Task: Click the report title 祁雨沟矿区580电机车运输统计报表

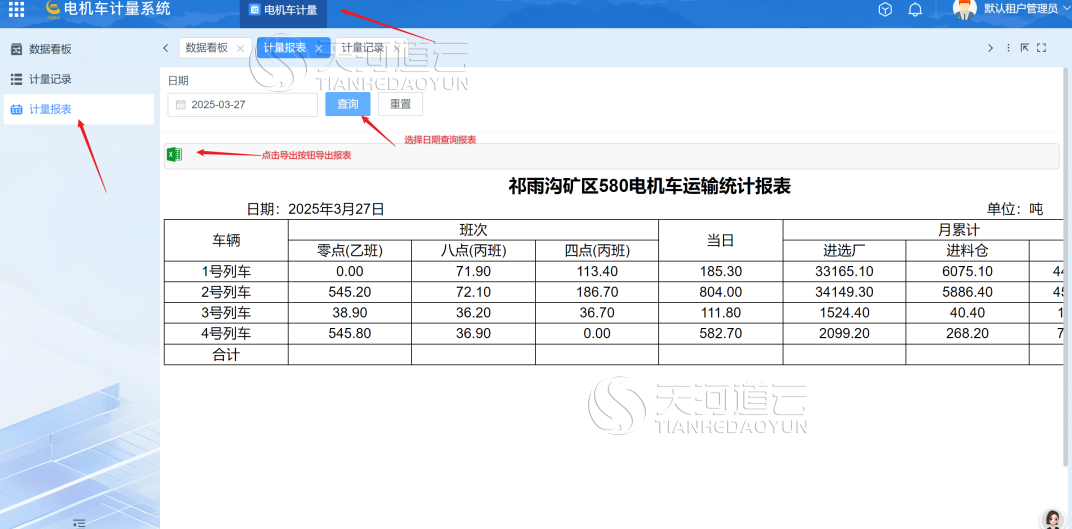Action: click(x=649, y=187)
